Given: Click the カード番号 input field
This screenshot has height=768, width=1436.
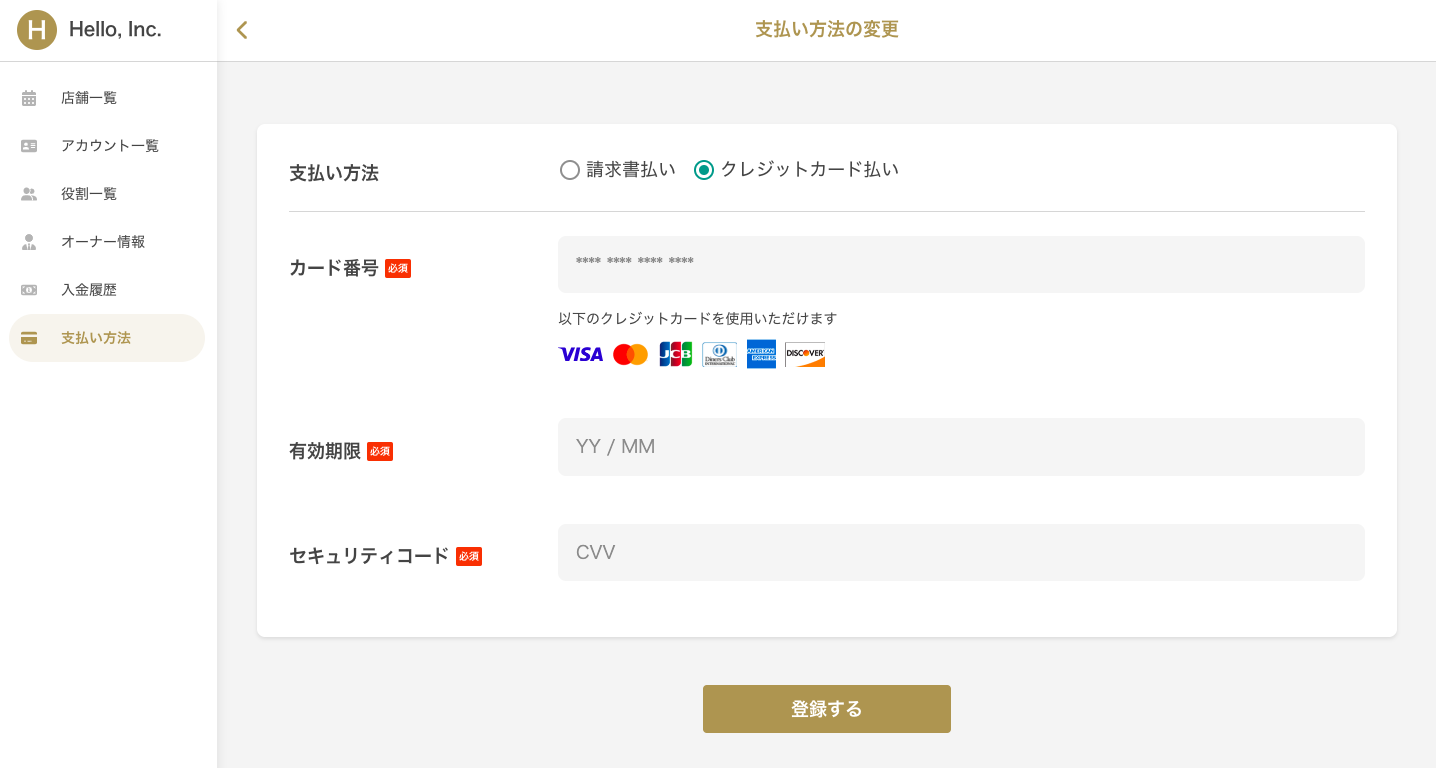Looking at the screenshot, I should point(960,264).
